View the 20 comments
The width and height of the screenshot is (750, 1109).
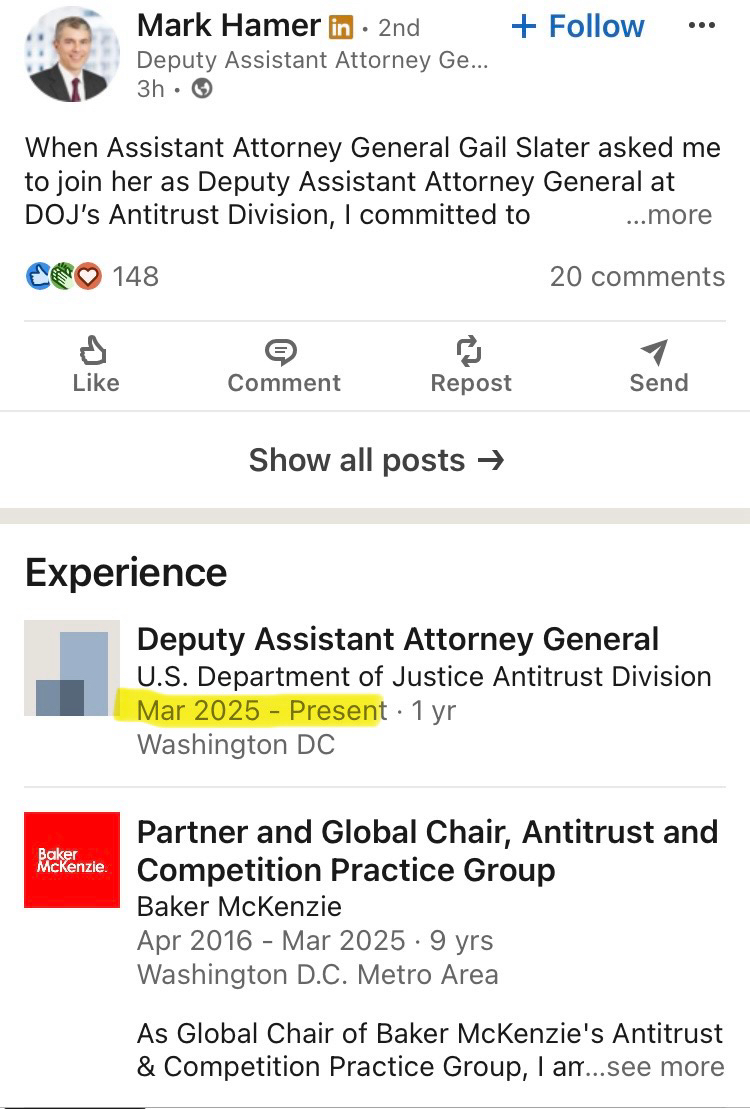[x=637, y=277]
